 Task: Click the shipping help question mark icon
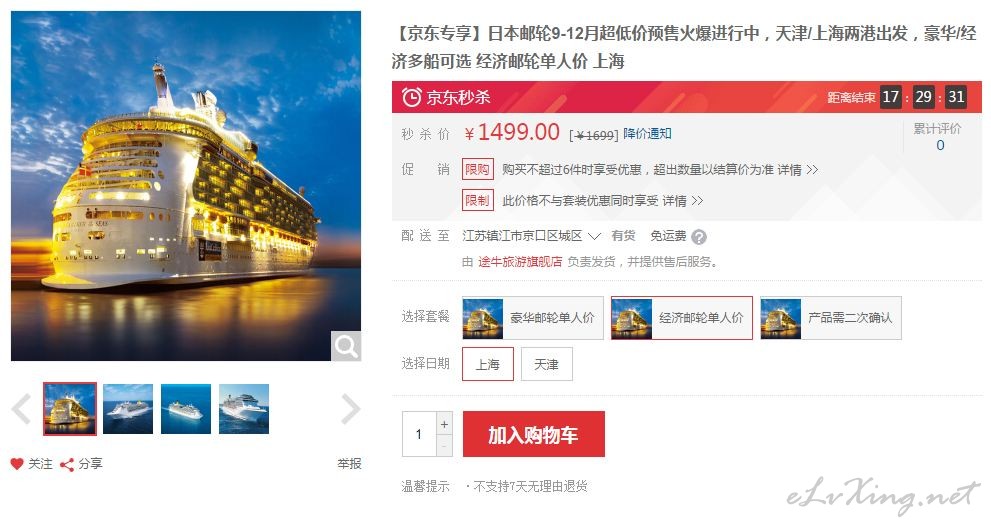(698, 237)
